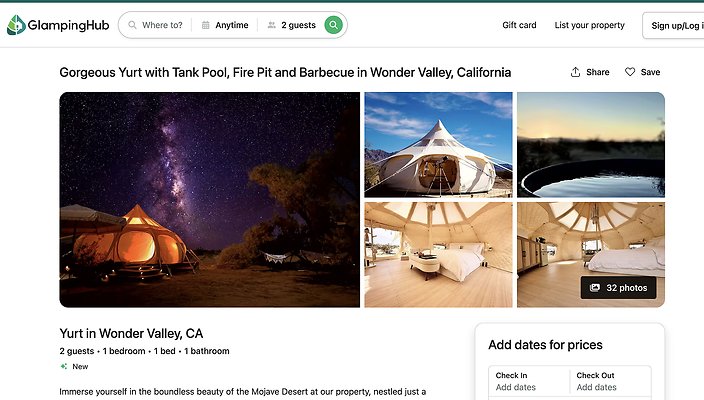Click the green search magnifier button
Image resolution: width=704 pixels, height=400 pixels.
click(334, 25)
